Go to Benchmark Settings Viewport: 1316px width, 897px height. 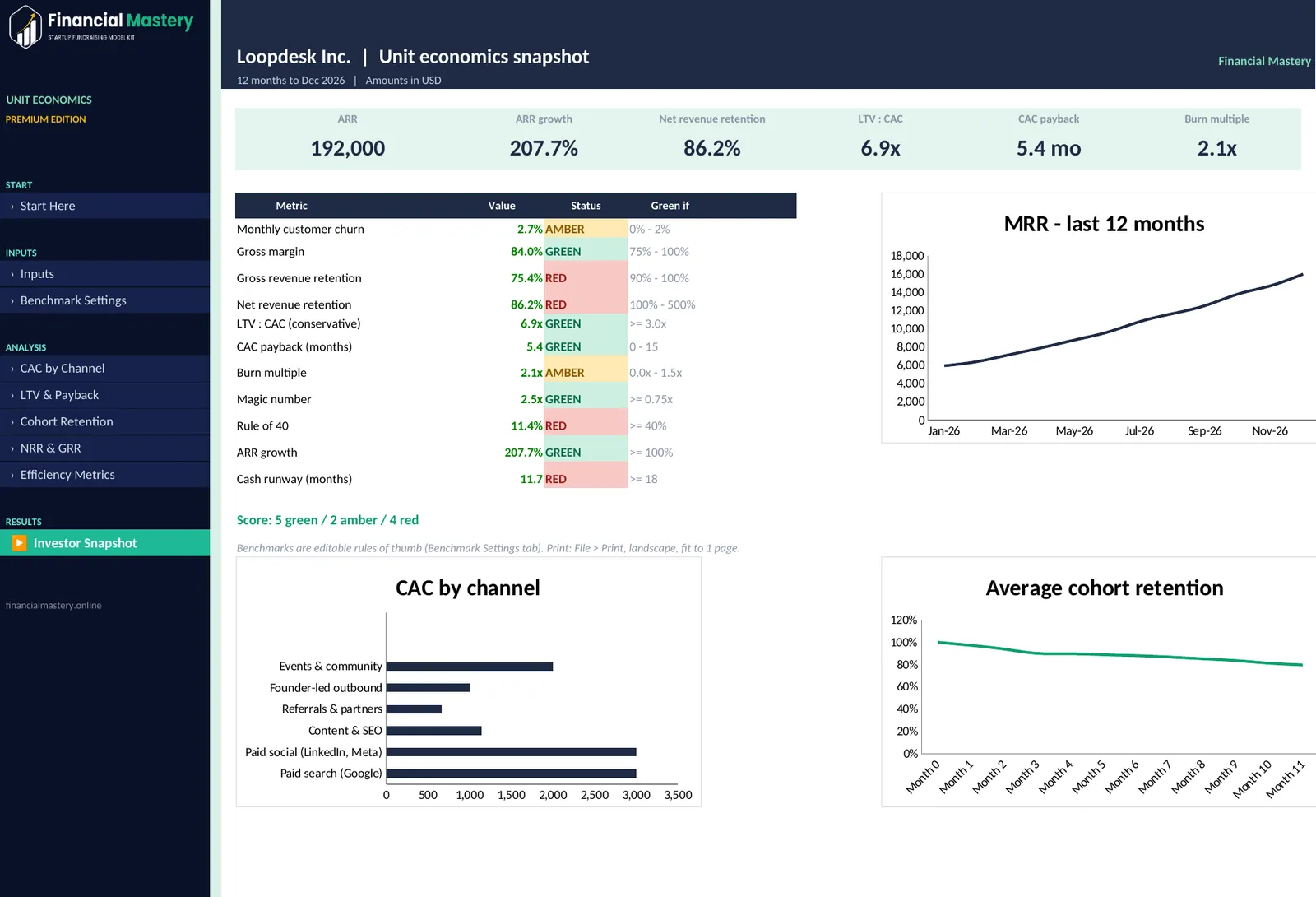click(x=104, y=300)
